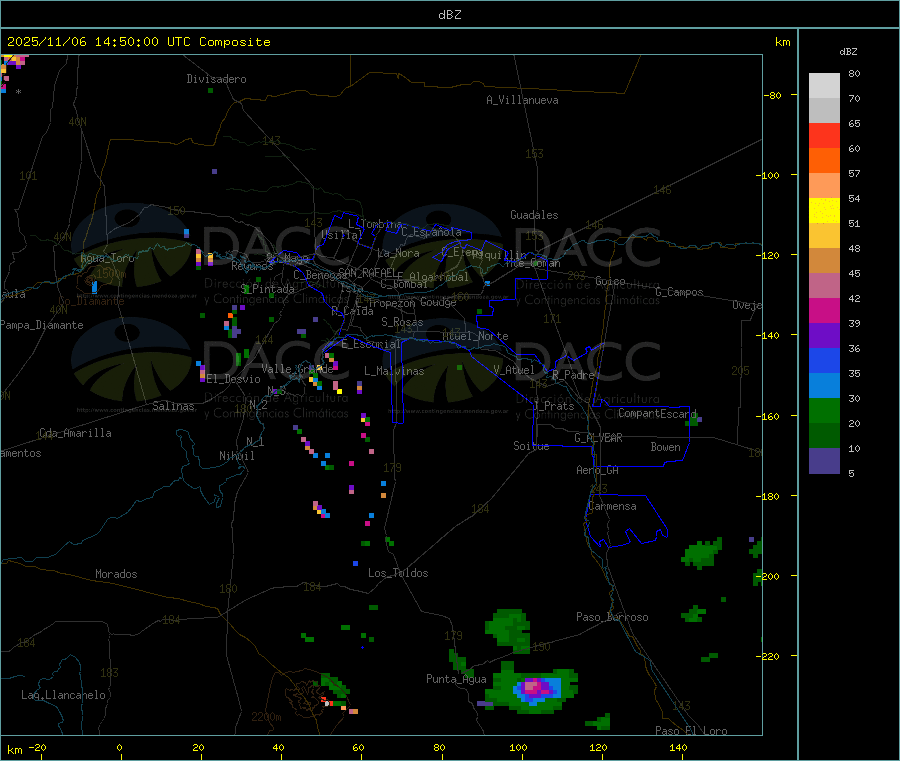
Task: Click the C_Española location label
Action: coord(432,232)
